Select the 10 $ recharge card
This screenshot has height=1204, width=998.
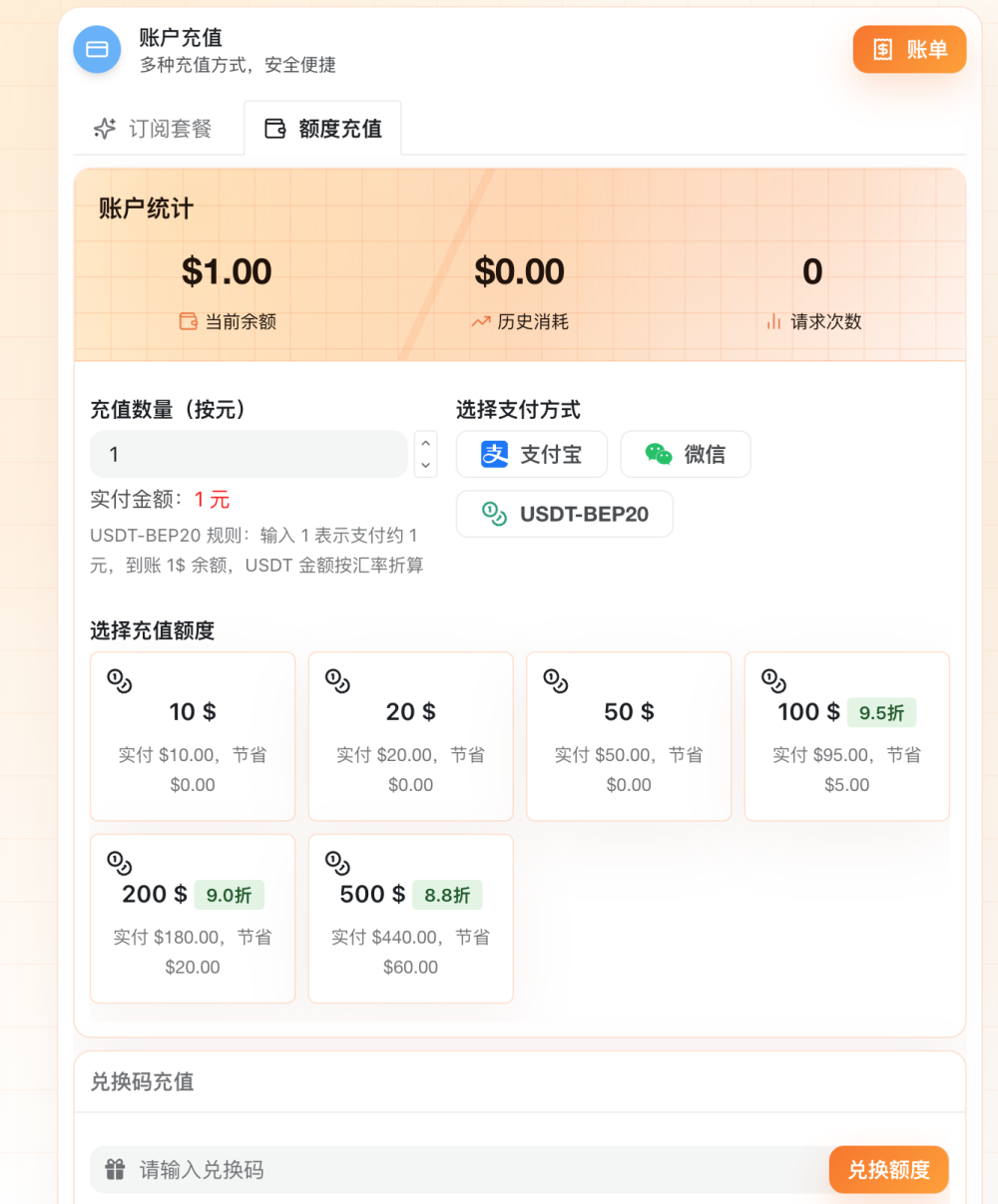point(193,736)
